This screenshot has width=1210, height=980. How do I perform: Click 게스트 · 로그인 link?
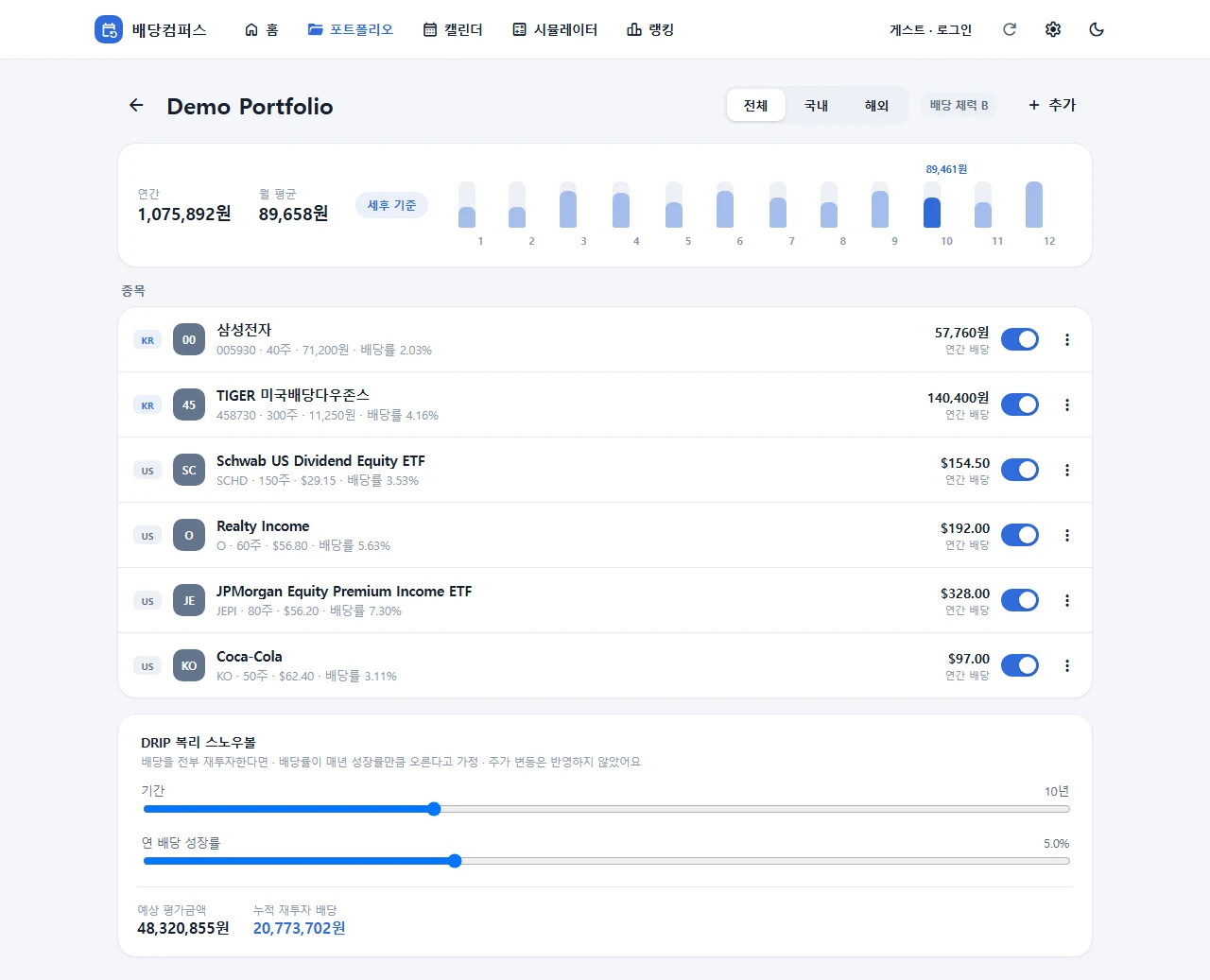(931, 29)
